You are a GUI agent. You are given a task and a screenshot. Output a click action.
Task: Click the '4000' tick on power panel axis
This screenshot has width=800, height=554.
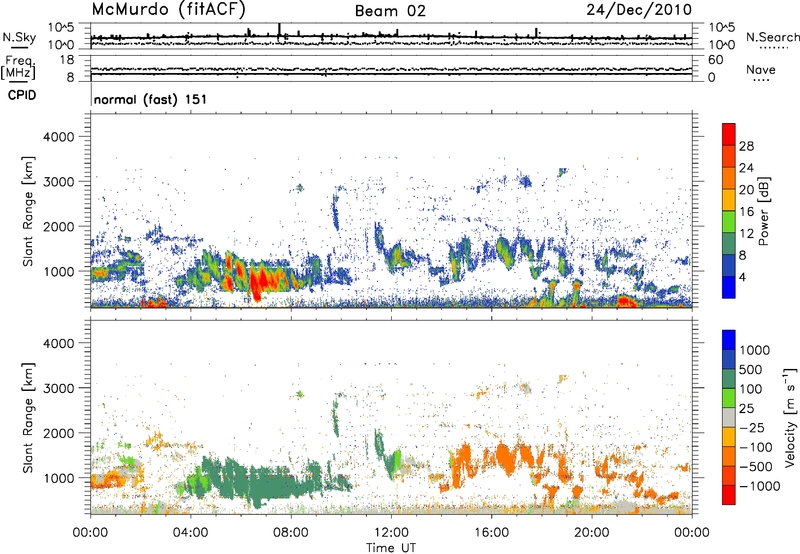(58, 137)
